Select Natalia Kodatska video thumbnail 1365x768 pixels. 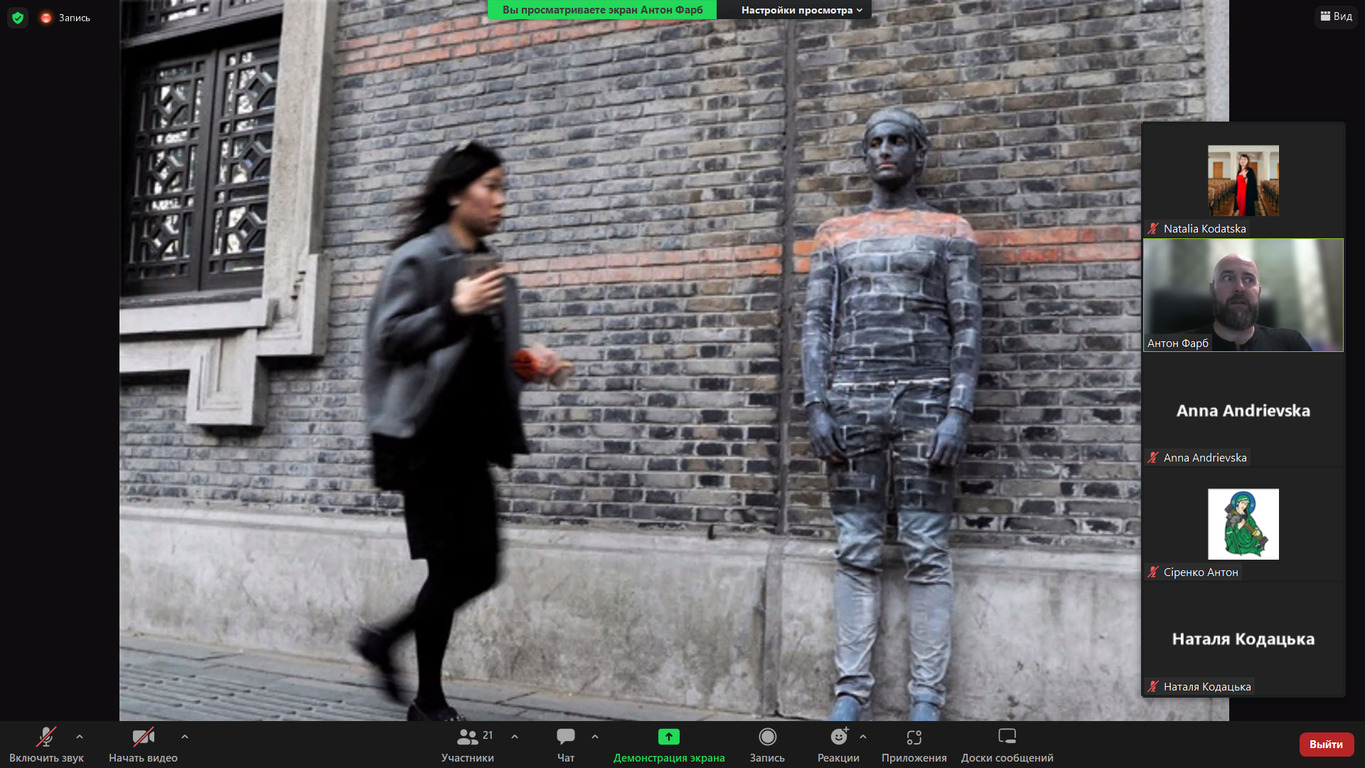pyautogui.click(x=1243, y=181)
